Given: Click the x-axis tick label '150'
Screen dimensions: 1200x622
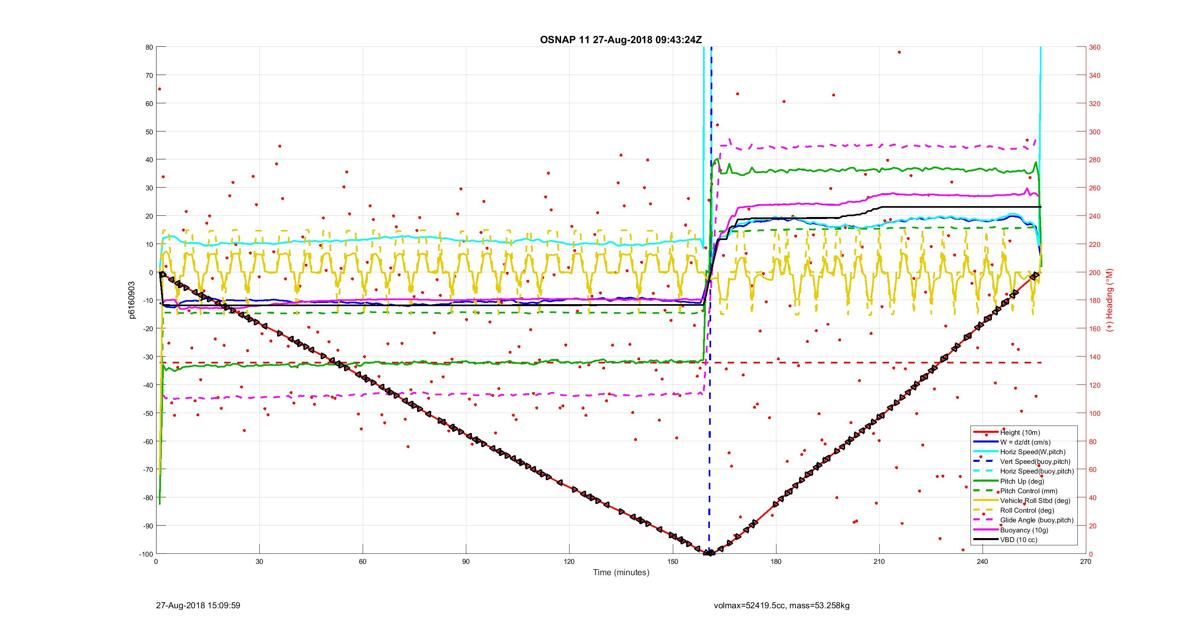Looking at the screenshot, I should coord(673,562).
